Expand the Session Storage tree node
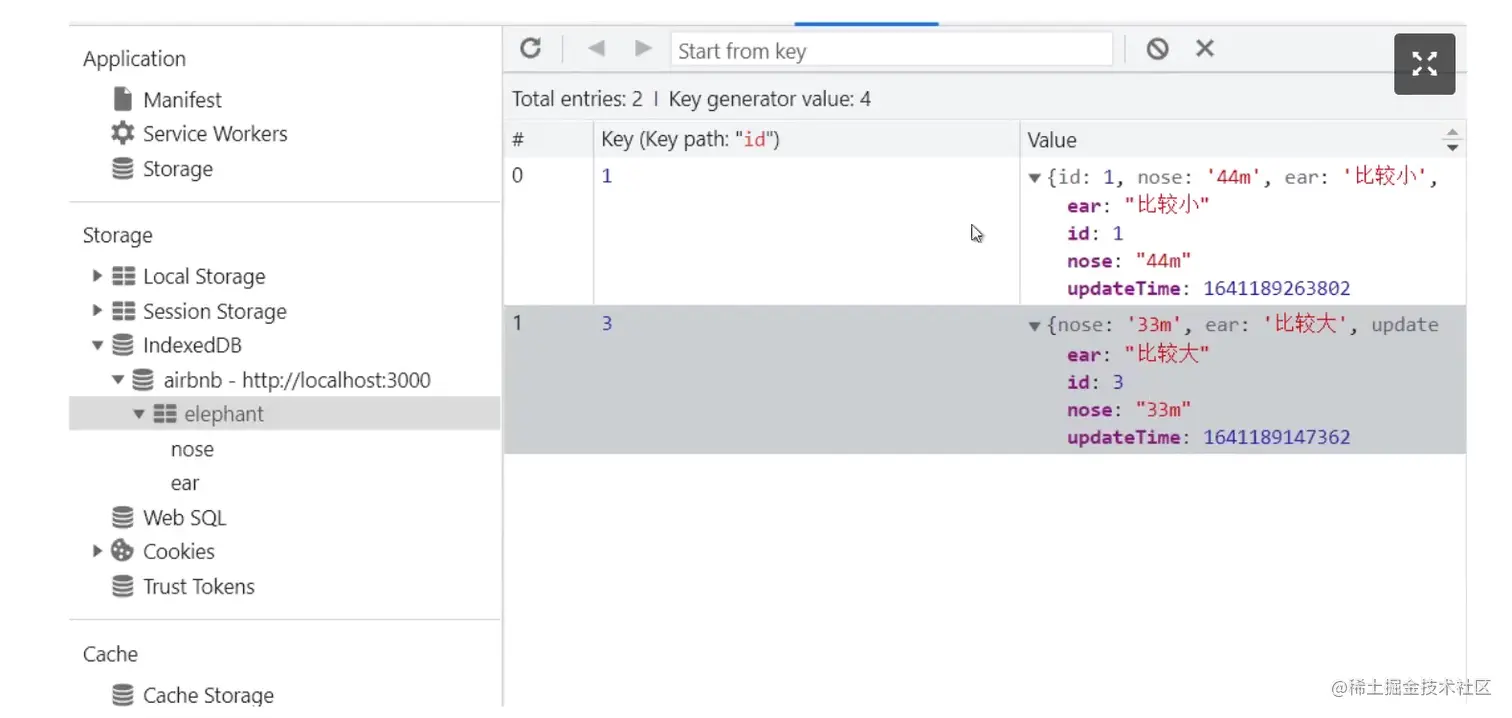 (x=97, y=311)
